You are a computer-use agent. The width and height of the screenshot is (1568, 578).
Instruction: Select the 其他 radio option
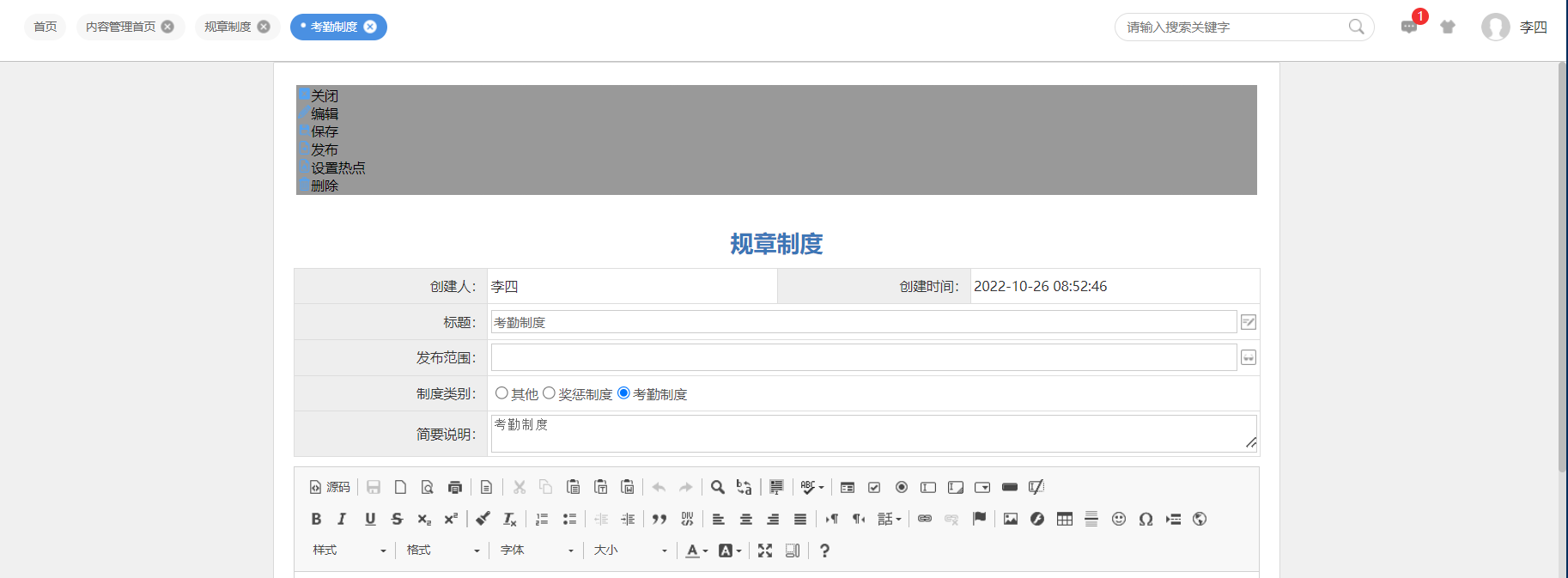(x=501, y=392)
